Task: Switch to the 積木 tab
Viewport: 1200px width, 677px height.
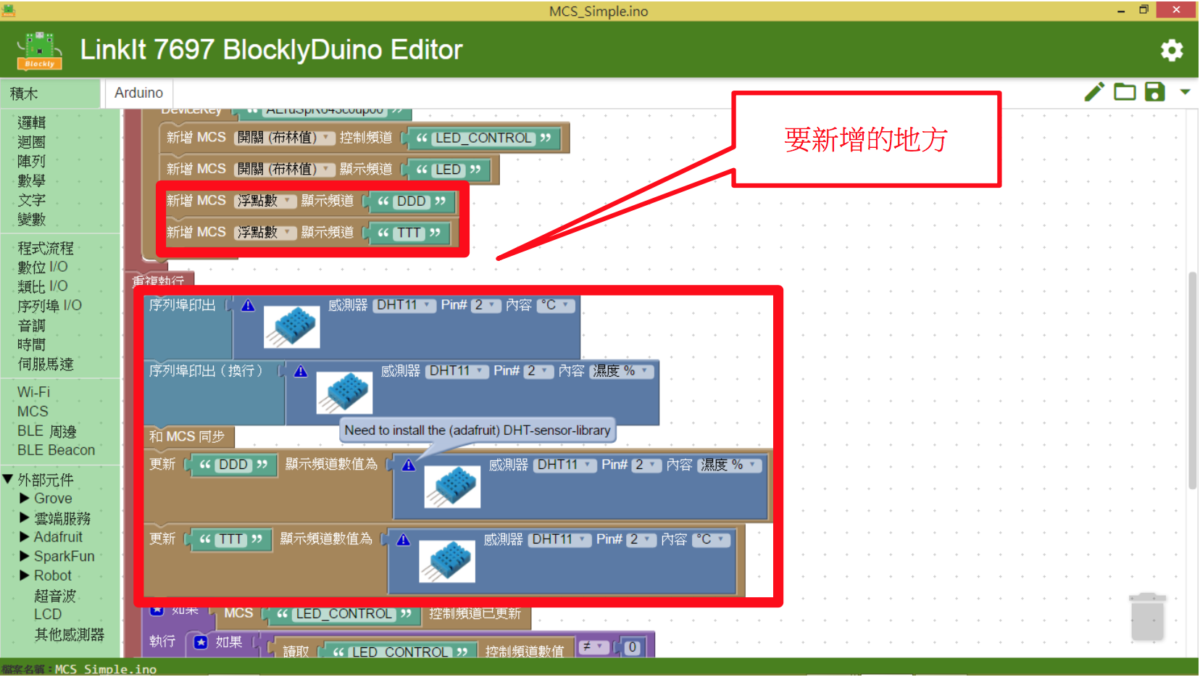Action: pos(51,93)
